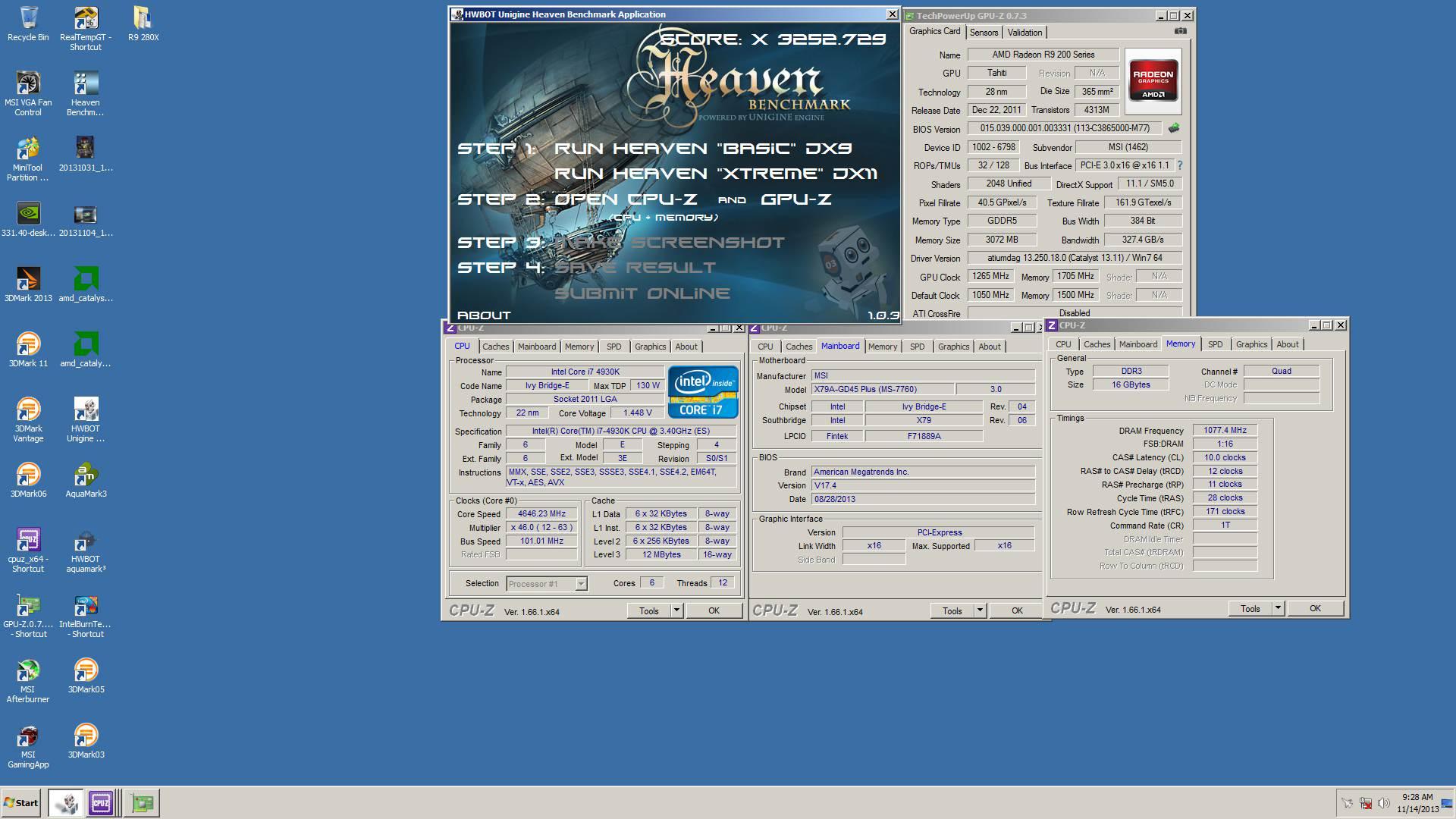Viewport: 1456px width, 819px height.
Task: Expand Tools dropdown arrow in CPU-Z CPU window
Action: click(x=676, y=610)
